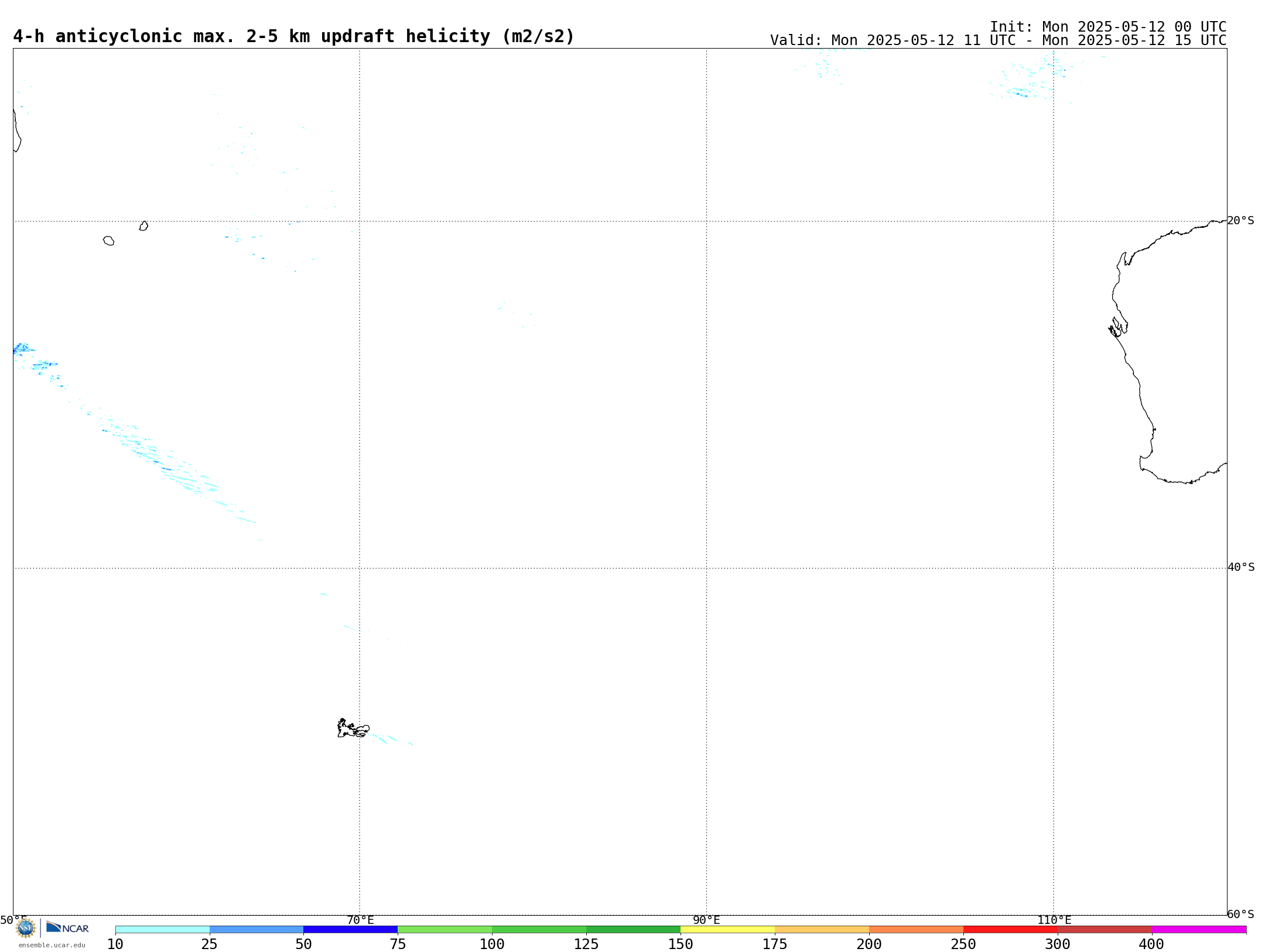Click the colorbar tick label 250
The image size is (1265, 952).
[963, 944]
